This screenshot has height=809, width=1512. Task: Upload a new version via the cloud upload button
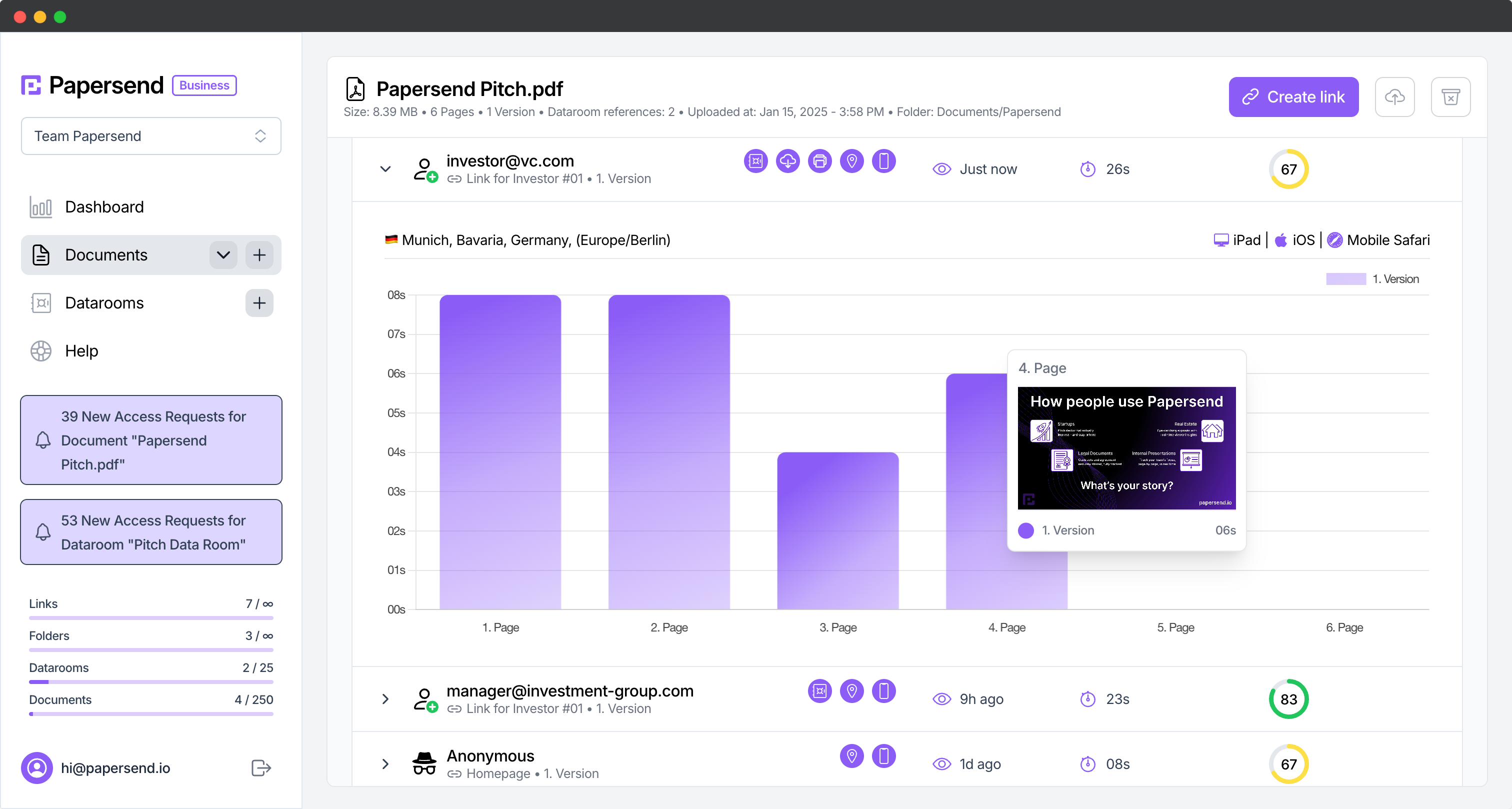pyautogui.click(x=1394, y=96)
